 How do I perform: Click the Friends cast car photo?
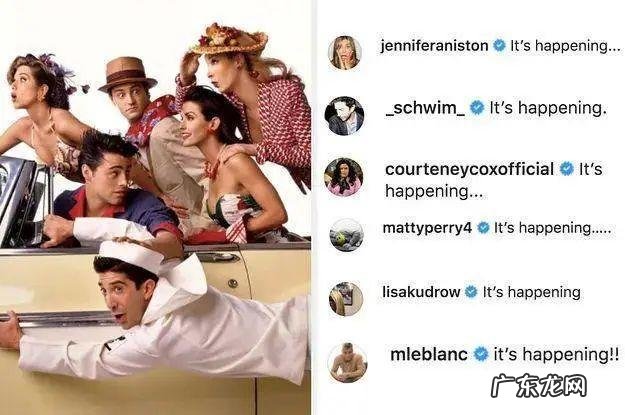pyautogui.click(x=155, y=207)
